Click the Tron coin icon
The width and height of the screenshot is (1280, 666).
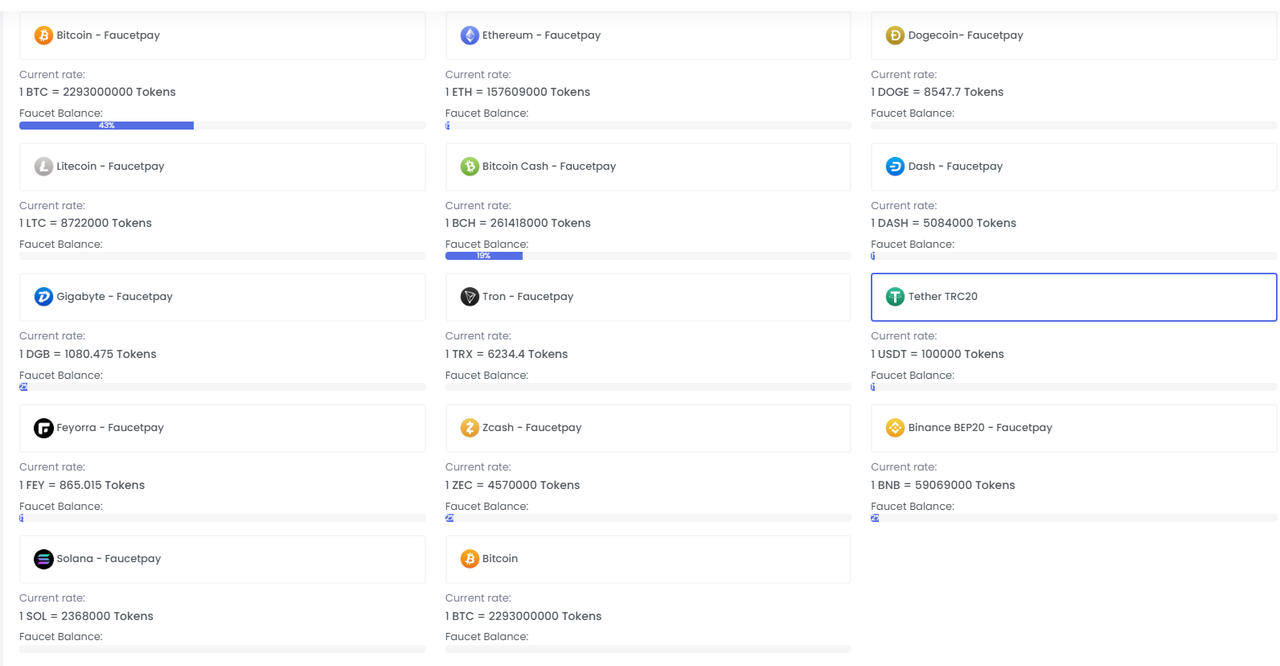469,297
